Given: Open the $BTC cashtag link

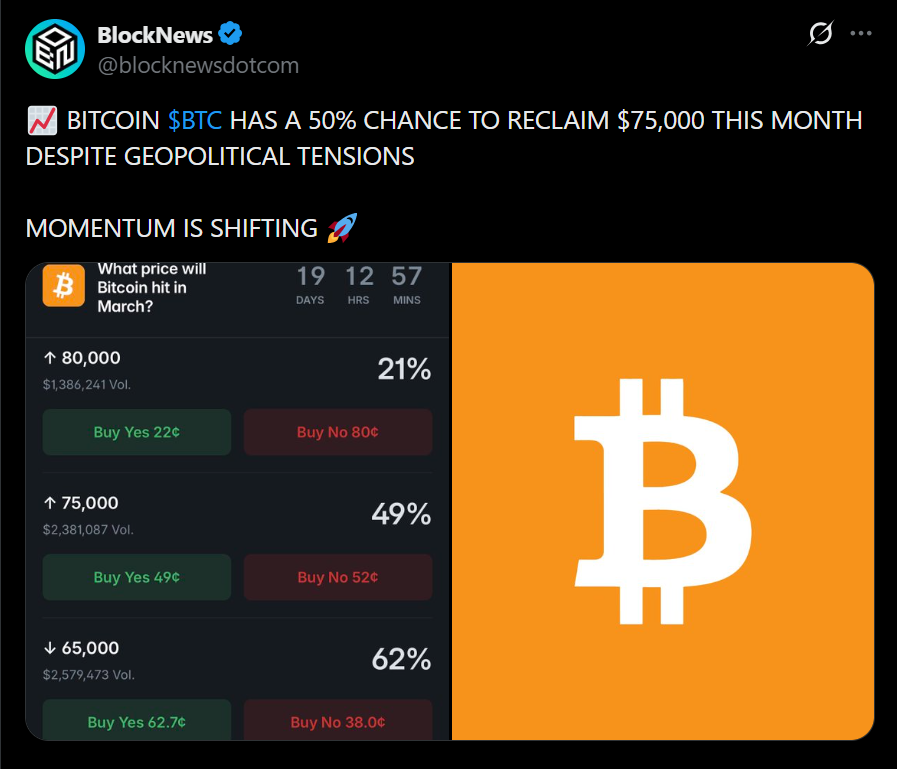Looking at the screenshot, I should point(195,121).
